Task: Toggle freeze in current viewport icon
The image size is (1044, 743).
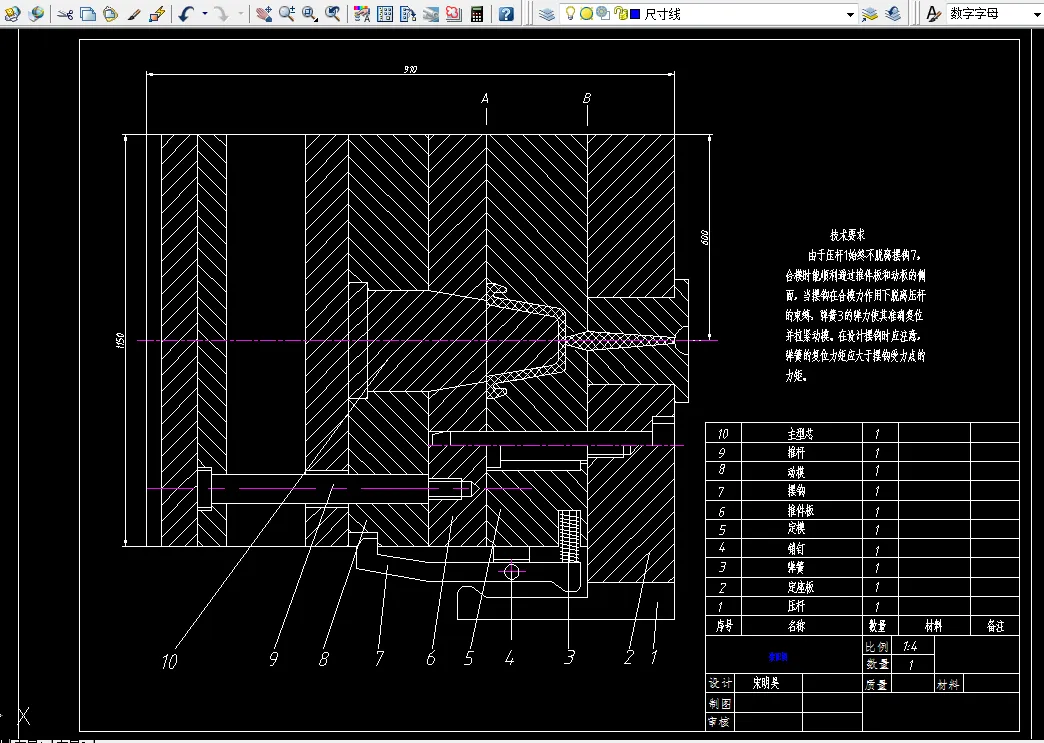Action: tap(603, 13)
